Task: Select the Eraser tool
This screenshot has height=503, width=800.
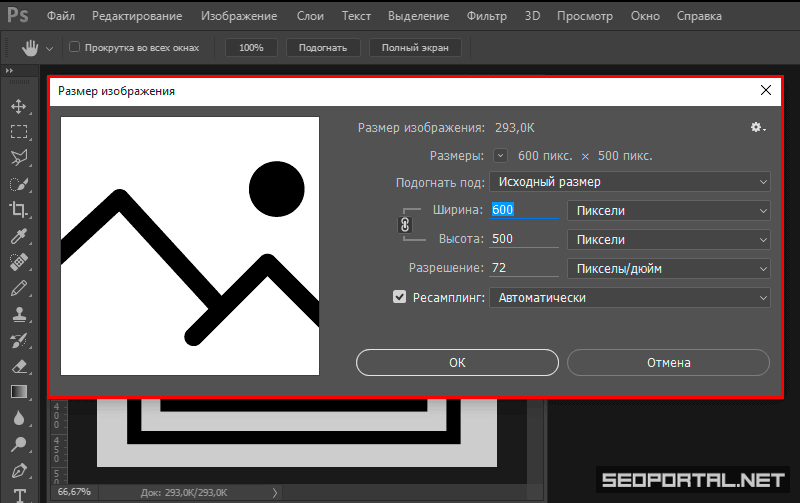Action: pos(18,365)
